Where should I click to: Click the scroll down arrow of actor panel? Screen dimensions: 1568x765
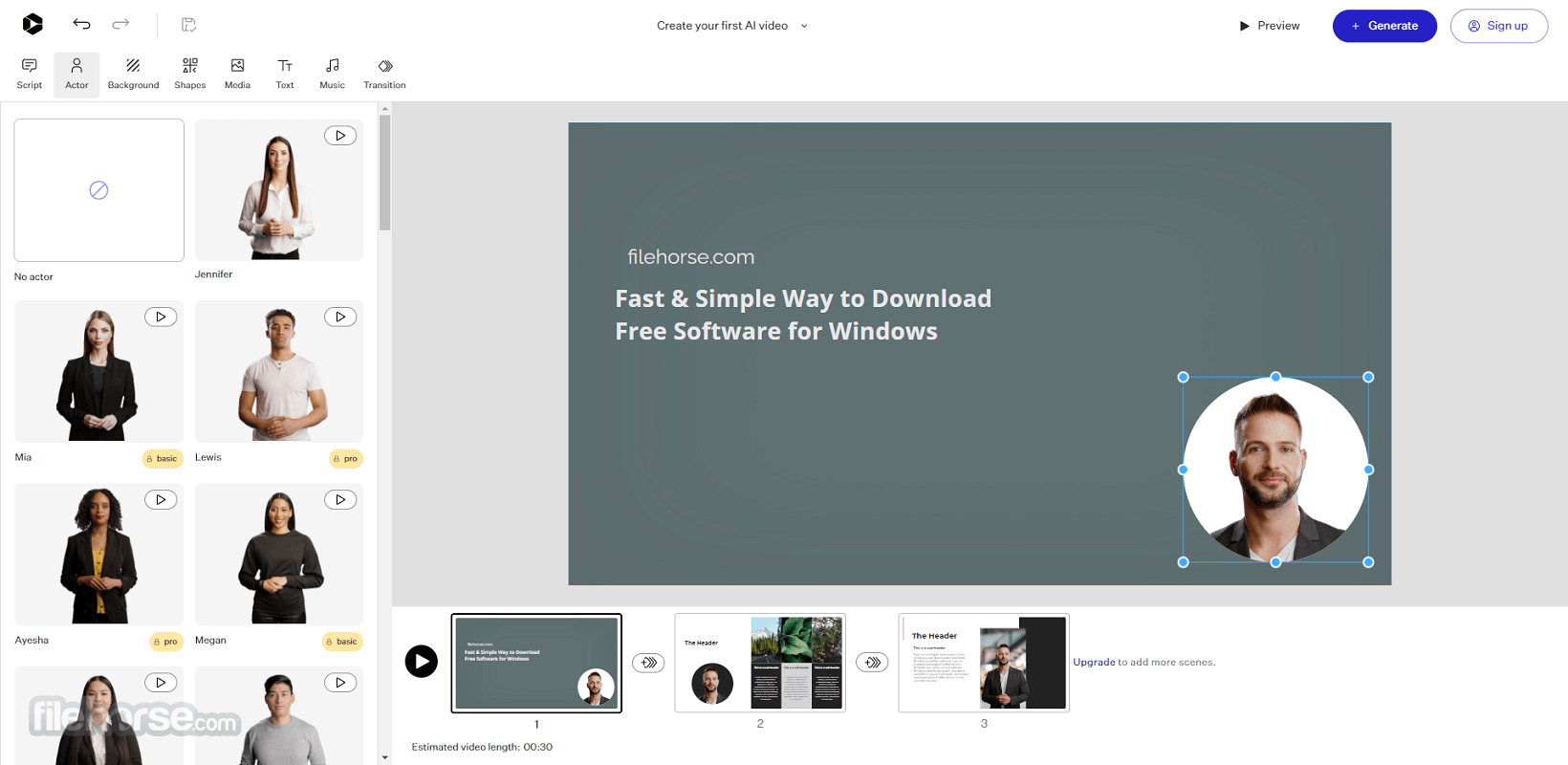[384, 757]
